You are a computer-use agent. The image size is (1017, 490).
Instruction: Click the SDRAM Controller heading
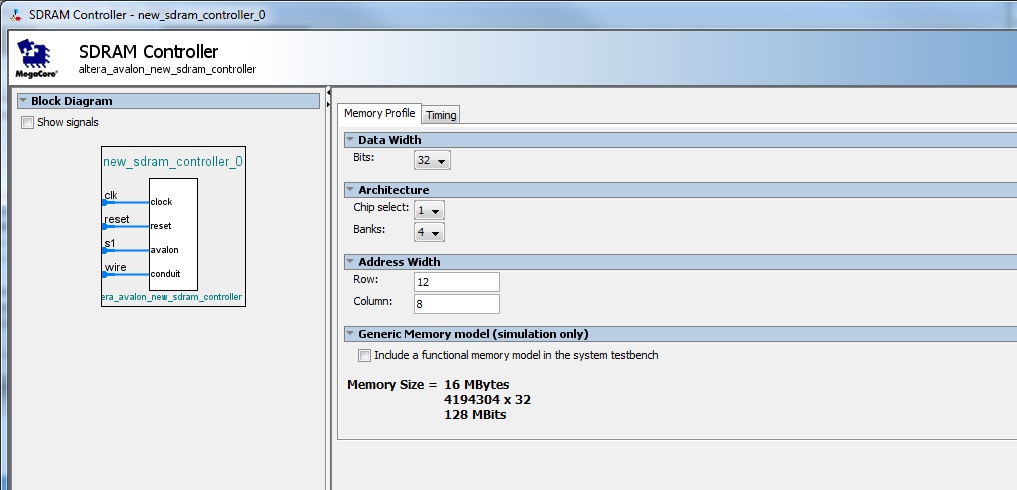(x=149, y=51)
